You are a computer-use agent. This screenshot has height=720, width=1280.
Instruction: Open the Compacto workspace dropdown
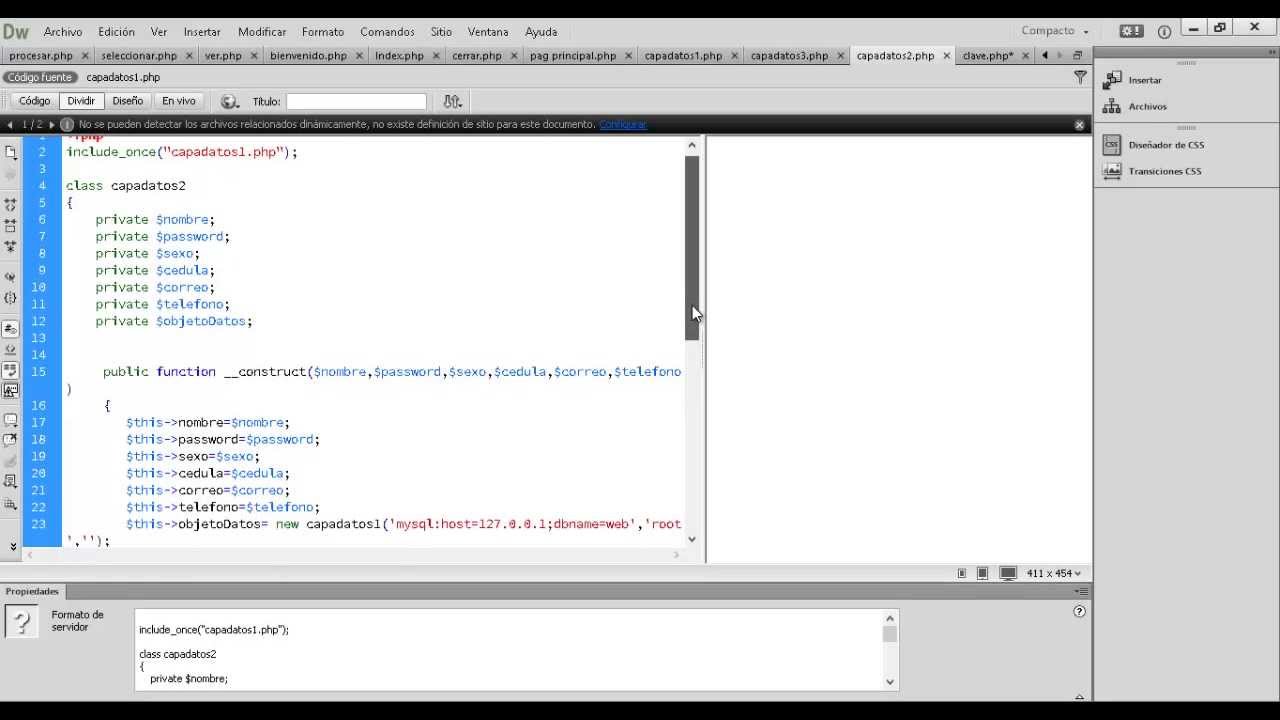[1055, 31]
